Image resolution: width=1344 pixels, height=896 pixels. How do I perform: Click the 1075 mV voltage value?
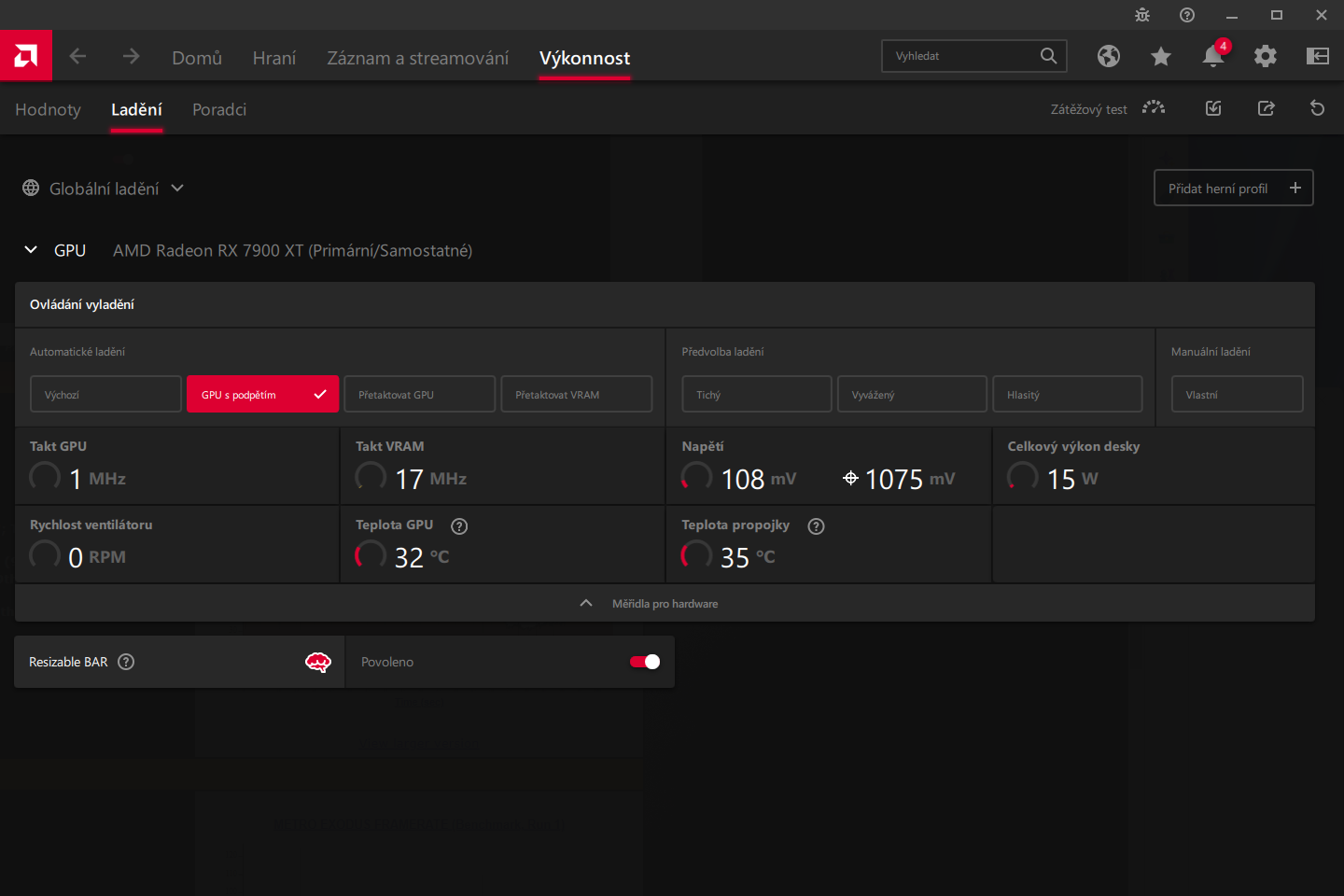click(x=910, y=479)
